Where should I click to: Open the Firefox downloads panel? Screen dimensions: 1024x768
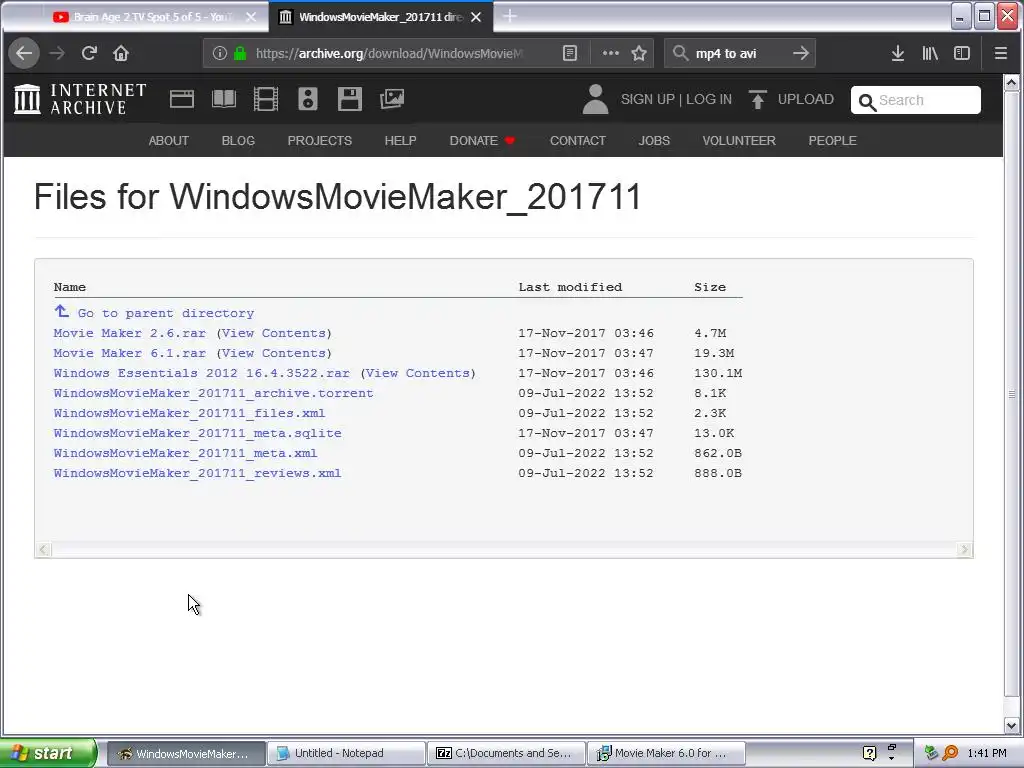pos(898,53)
